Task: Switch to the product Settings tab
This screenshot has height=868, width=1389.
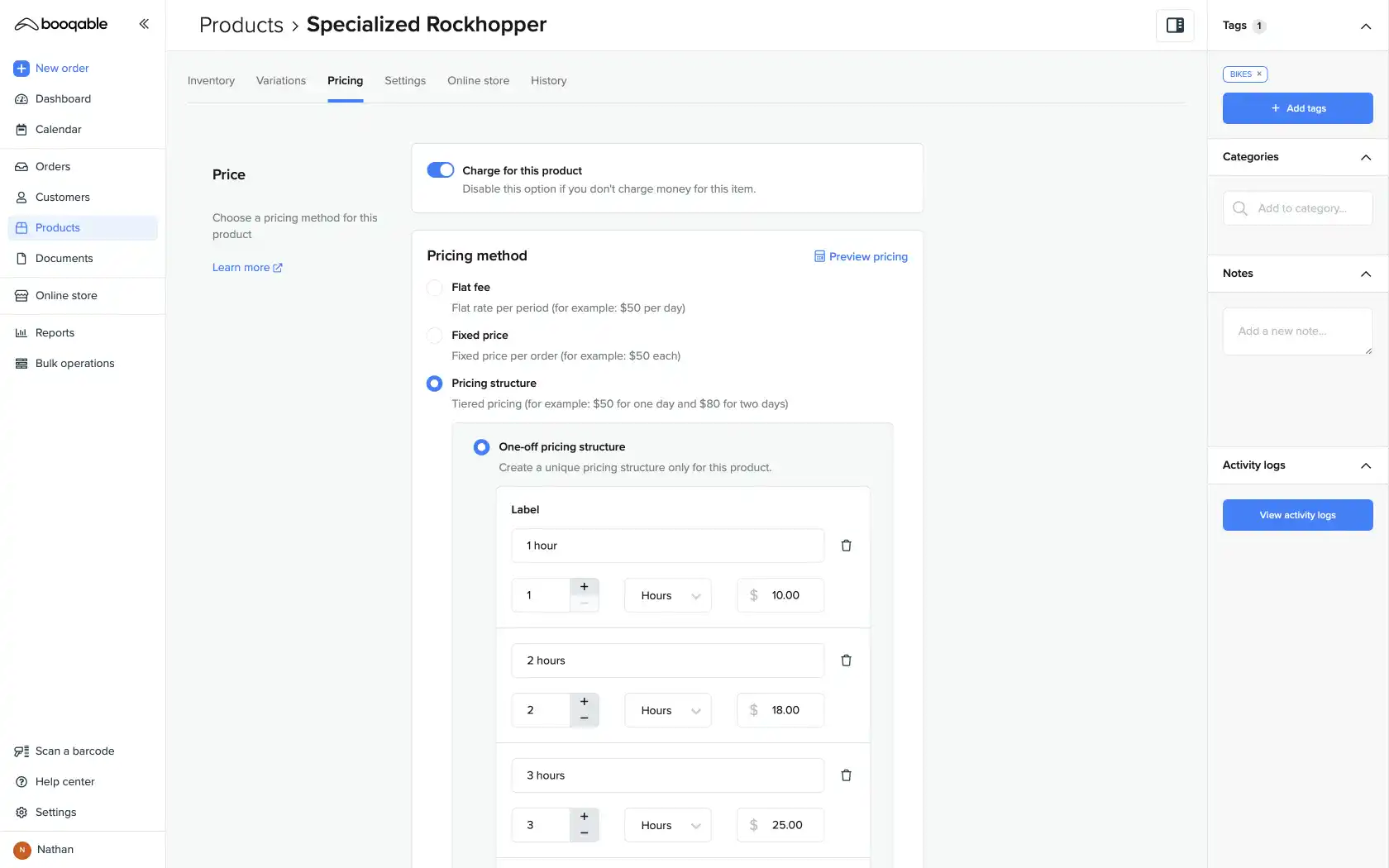Action: pyautogui.click(x=405, y=81)
